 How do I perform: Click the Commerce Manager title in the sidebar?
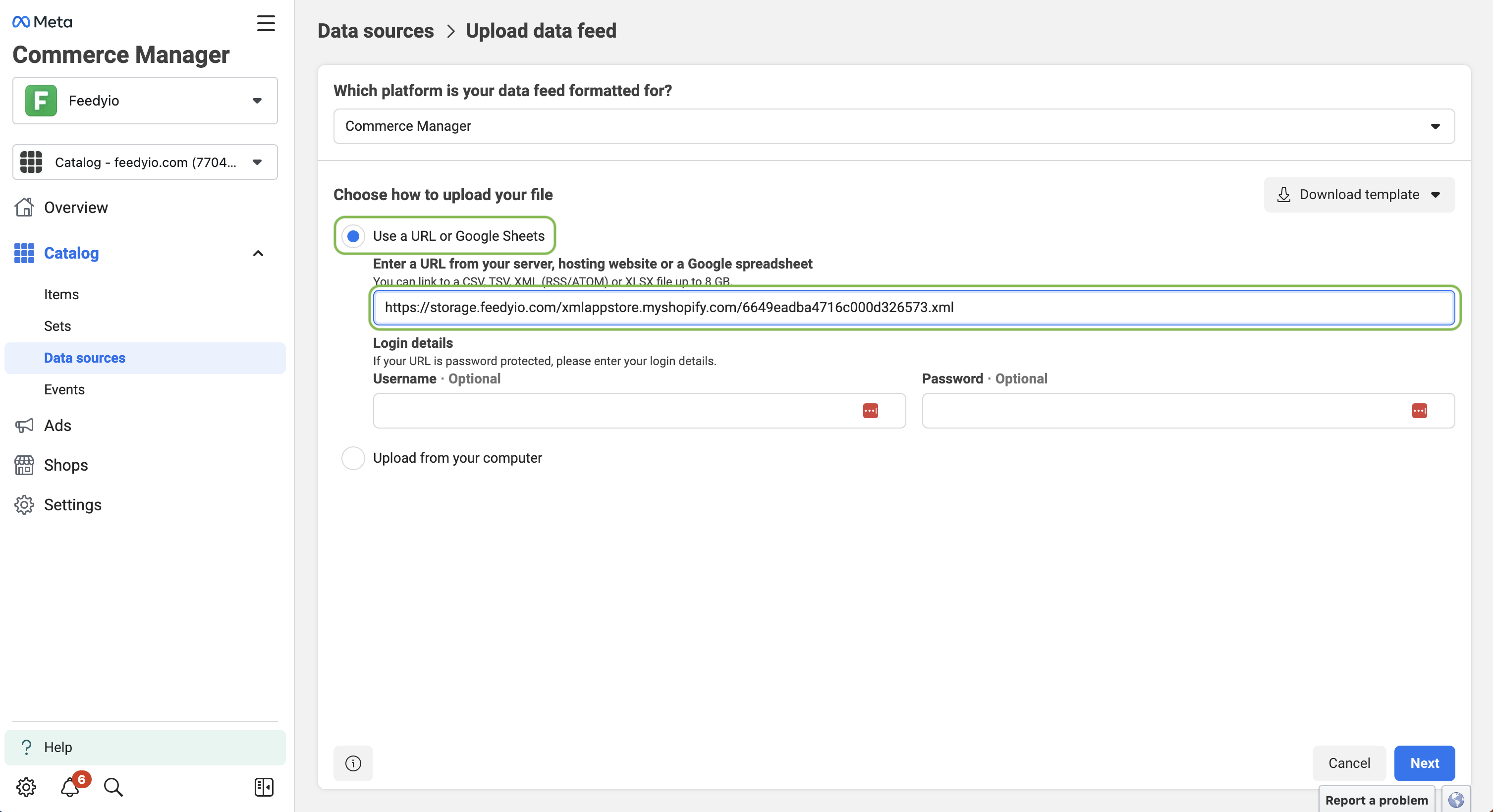coord(121,54)
